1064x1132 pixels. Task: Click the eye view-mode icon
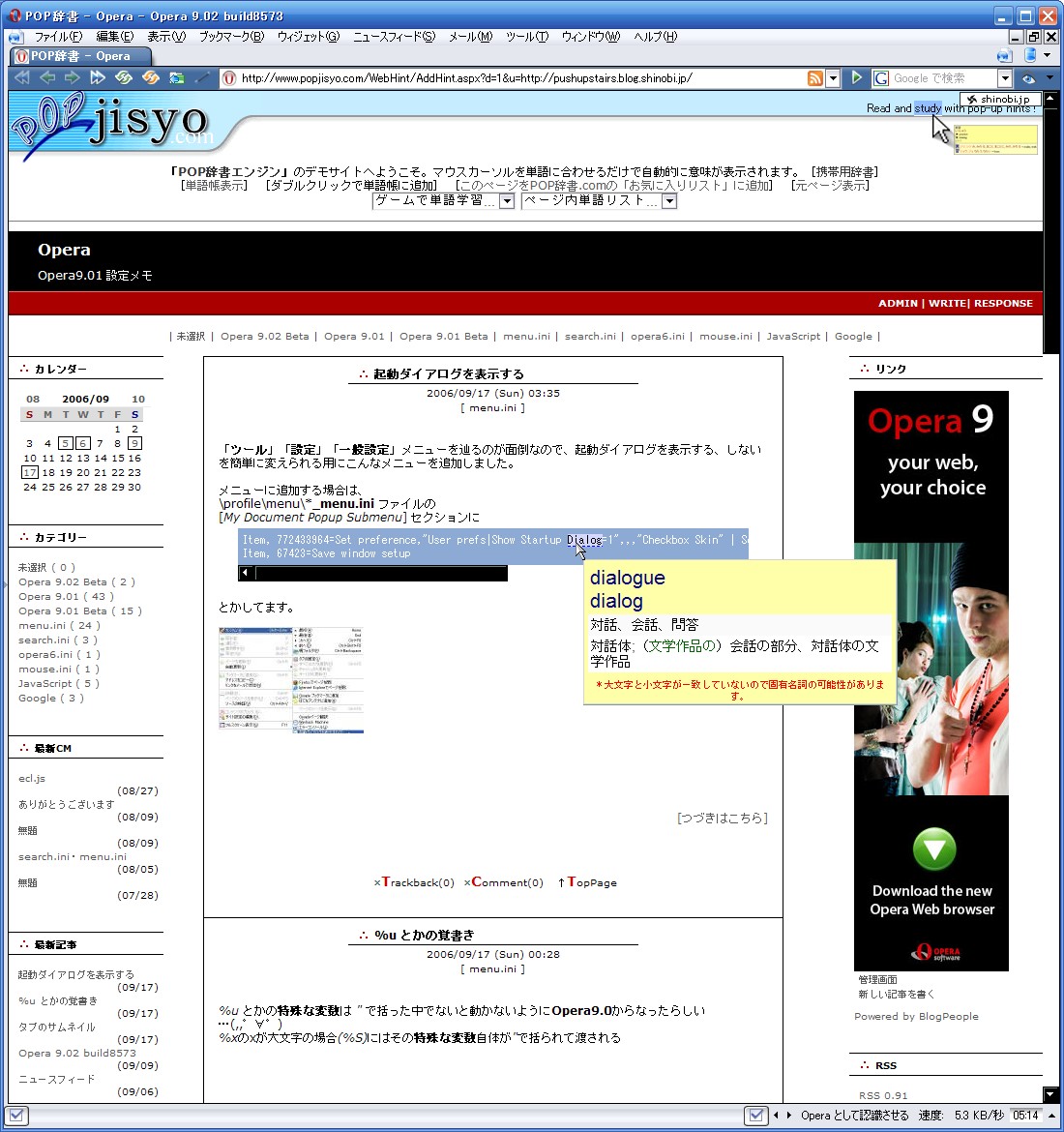tap(1028, 78)
